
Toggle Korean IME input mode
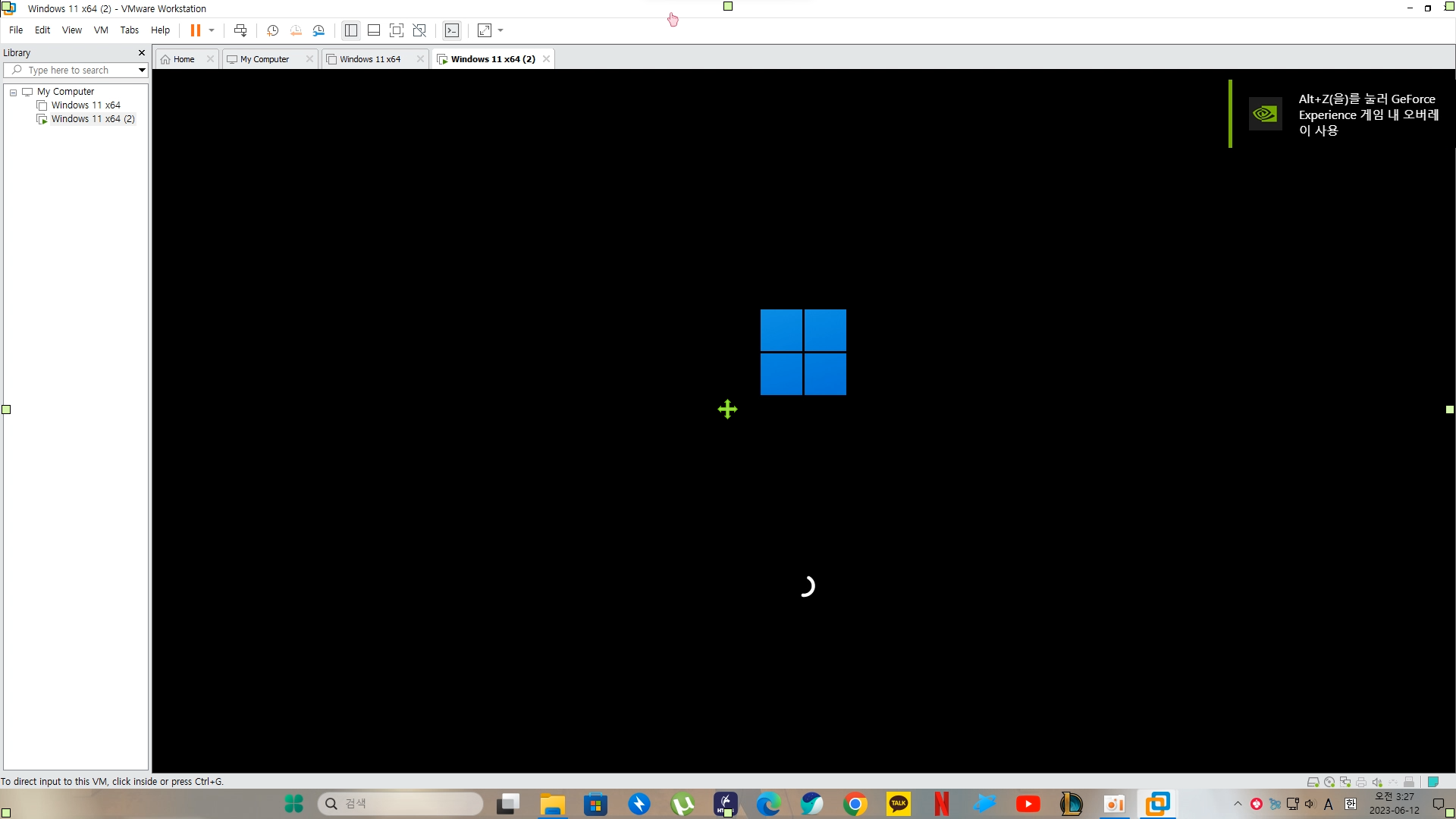(x=1351, y=804)
